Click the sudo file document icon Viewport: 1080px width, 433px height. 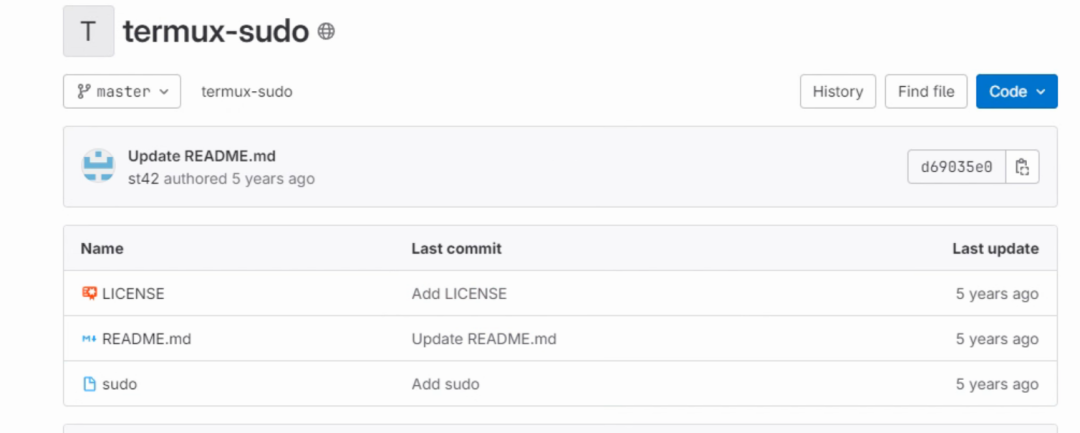click(90, 384)
